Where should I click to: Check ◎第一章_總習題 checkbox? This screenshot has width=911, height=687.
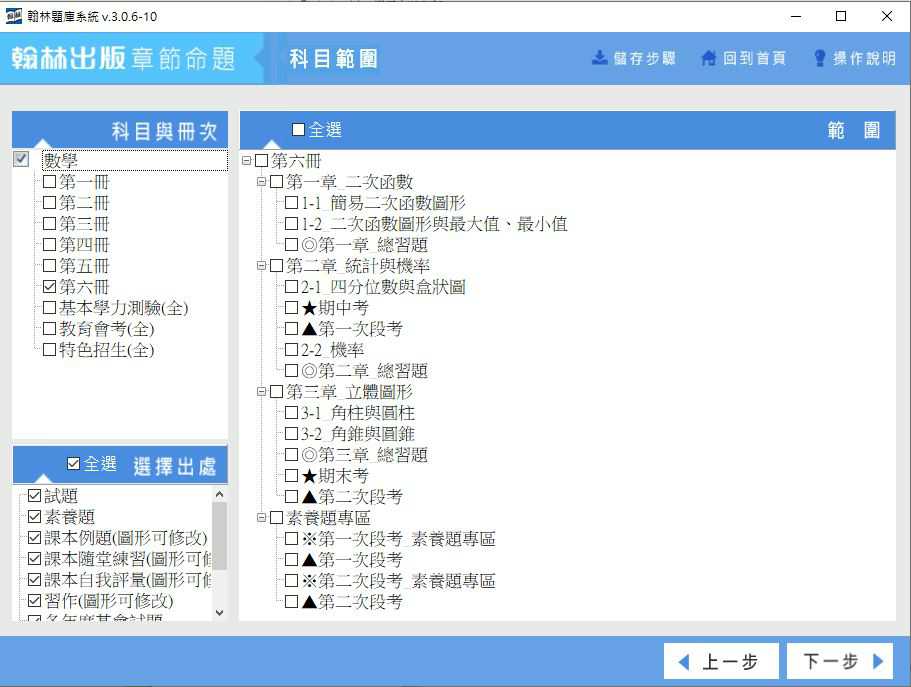click(x=292, y=245)
